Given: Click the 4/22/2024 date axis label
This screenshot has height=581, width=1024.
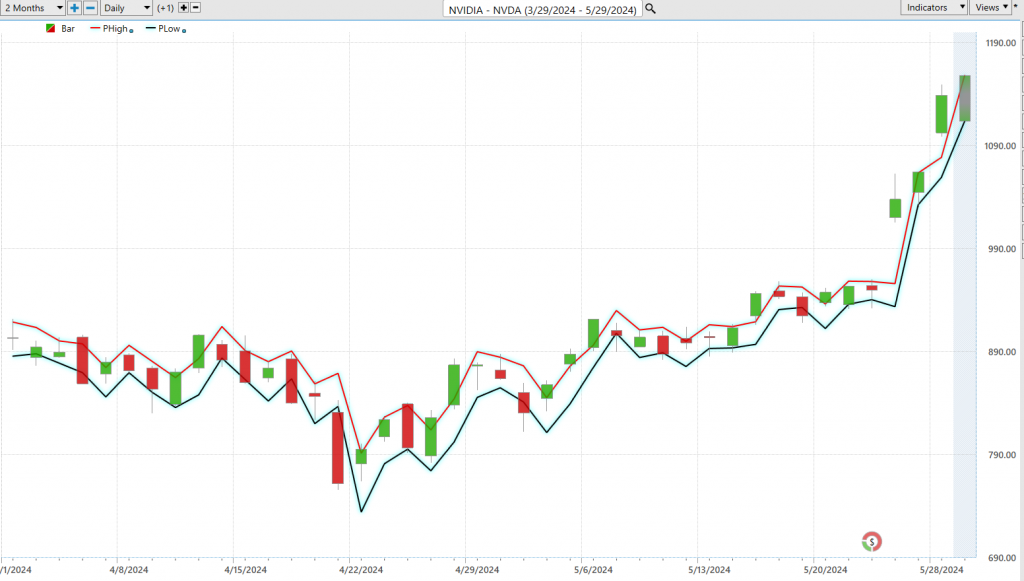Looking at the screenshot, I should tap(360, 570).
